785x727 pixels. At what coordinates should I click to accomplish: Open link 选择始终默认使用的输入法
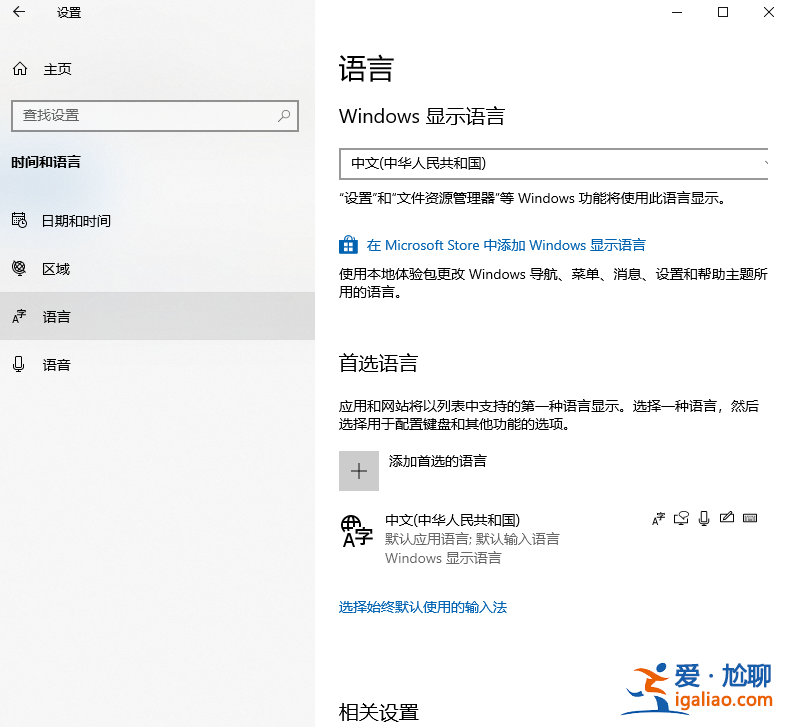(423, 607)
